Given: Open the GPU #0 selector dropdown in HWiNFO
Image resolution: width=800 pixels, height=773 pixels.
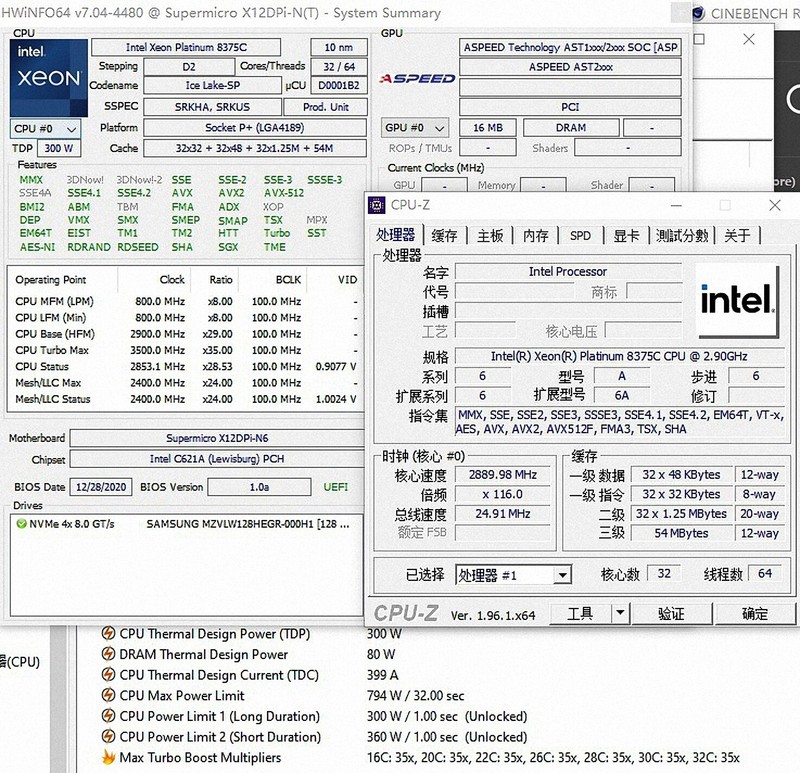Looking at the screenshot, I should coord(415,128).
